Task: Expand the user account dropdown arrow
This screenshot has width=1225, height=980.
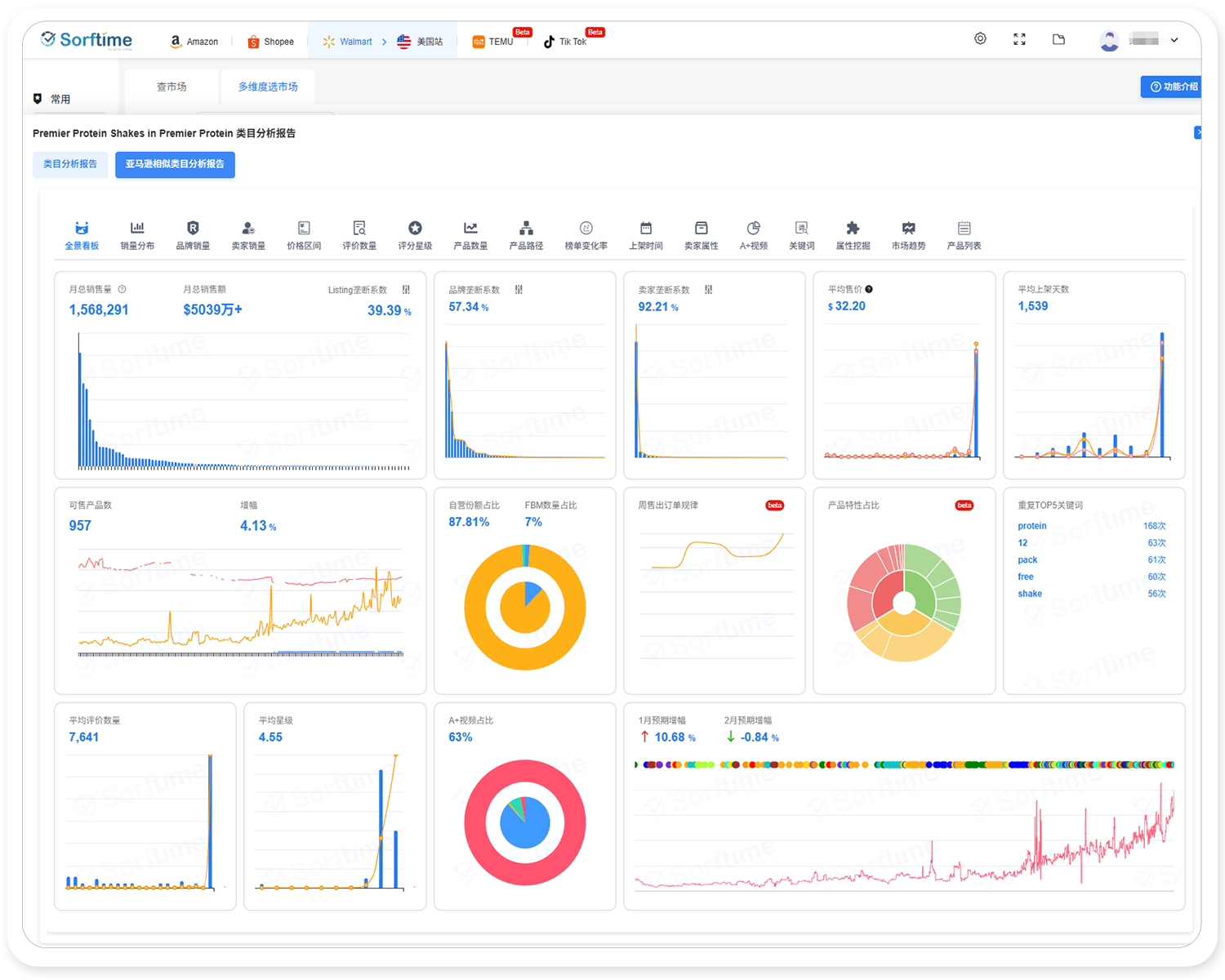Action: click(1174, 40)
